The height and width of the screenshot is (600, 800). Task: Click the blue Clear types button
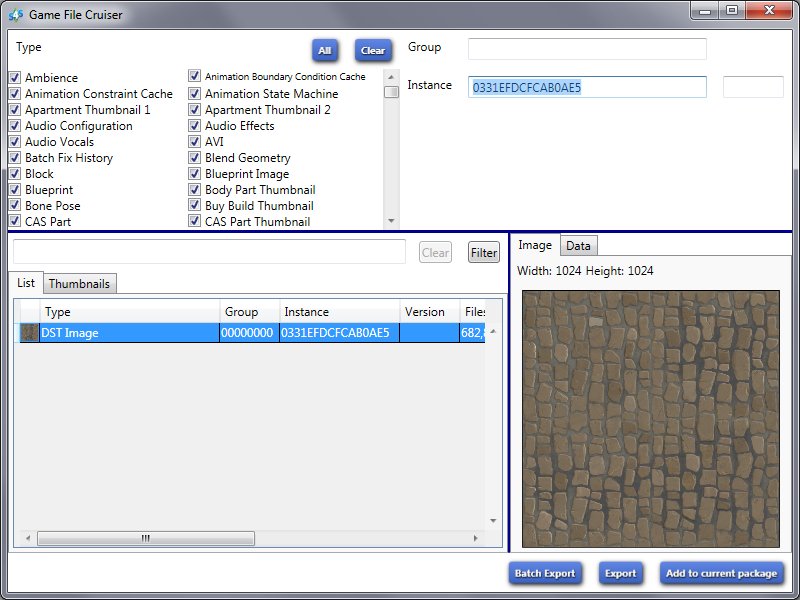click(373, 51)
